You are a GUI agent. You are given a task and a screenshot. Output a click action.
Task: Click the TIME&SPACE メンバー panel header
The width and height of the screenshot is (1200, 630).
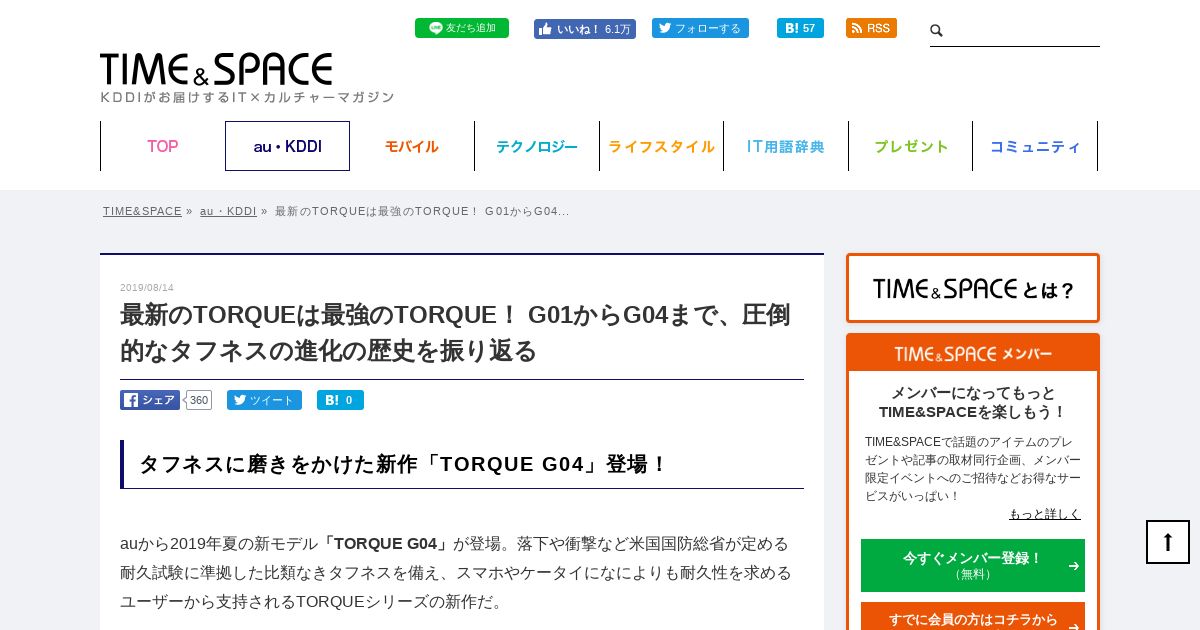973,354
